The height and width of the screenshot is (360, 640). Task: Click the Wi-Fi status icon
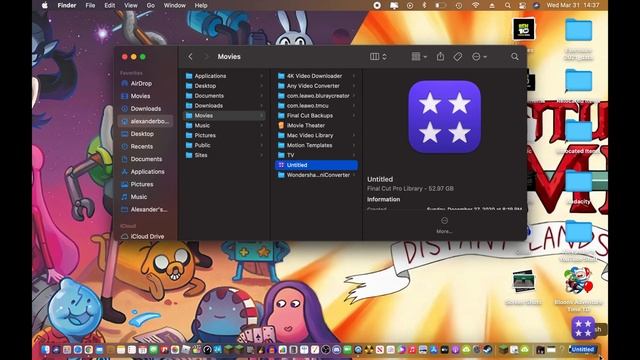point(475,5)
